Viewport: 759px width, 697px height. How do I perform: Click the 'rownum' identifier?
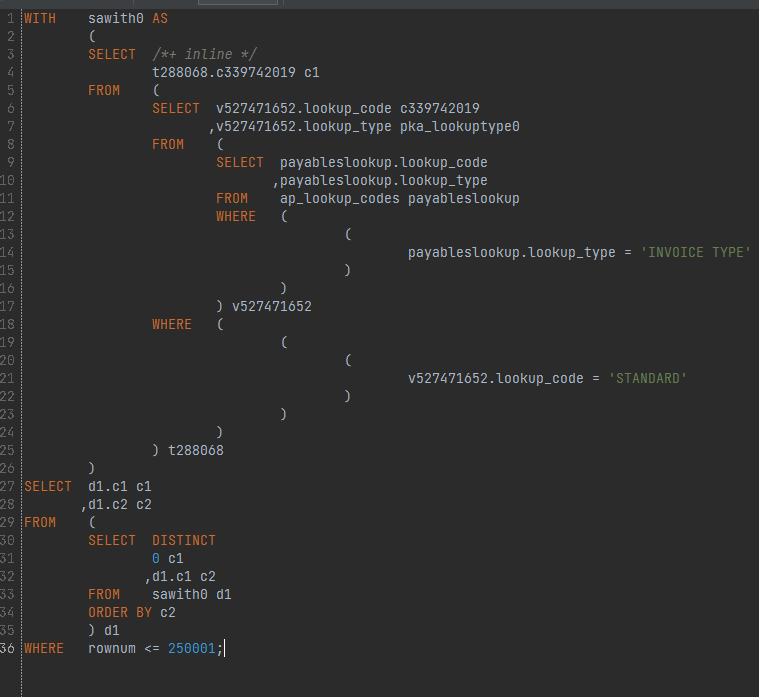[112, 649]
